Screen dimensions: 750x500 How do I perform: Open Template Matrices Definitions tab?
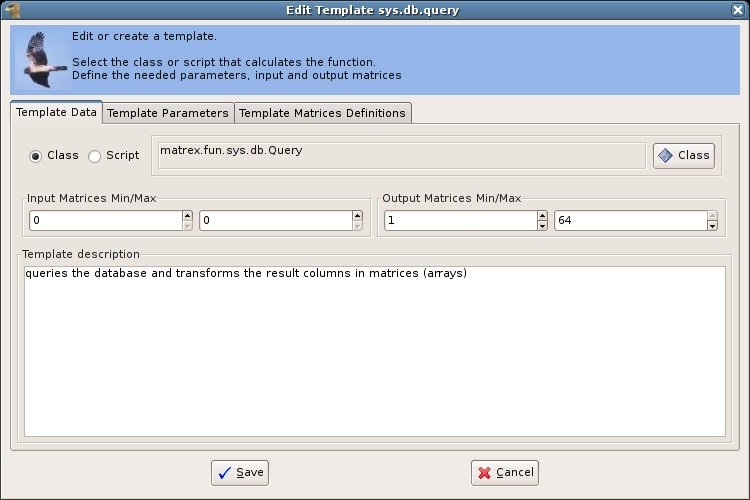pos(322,113)
